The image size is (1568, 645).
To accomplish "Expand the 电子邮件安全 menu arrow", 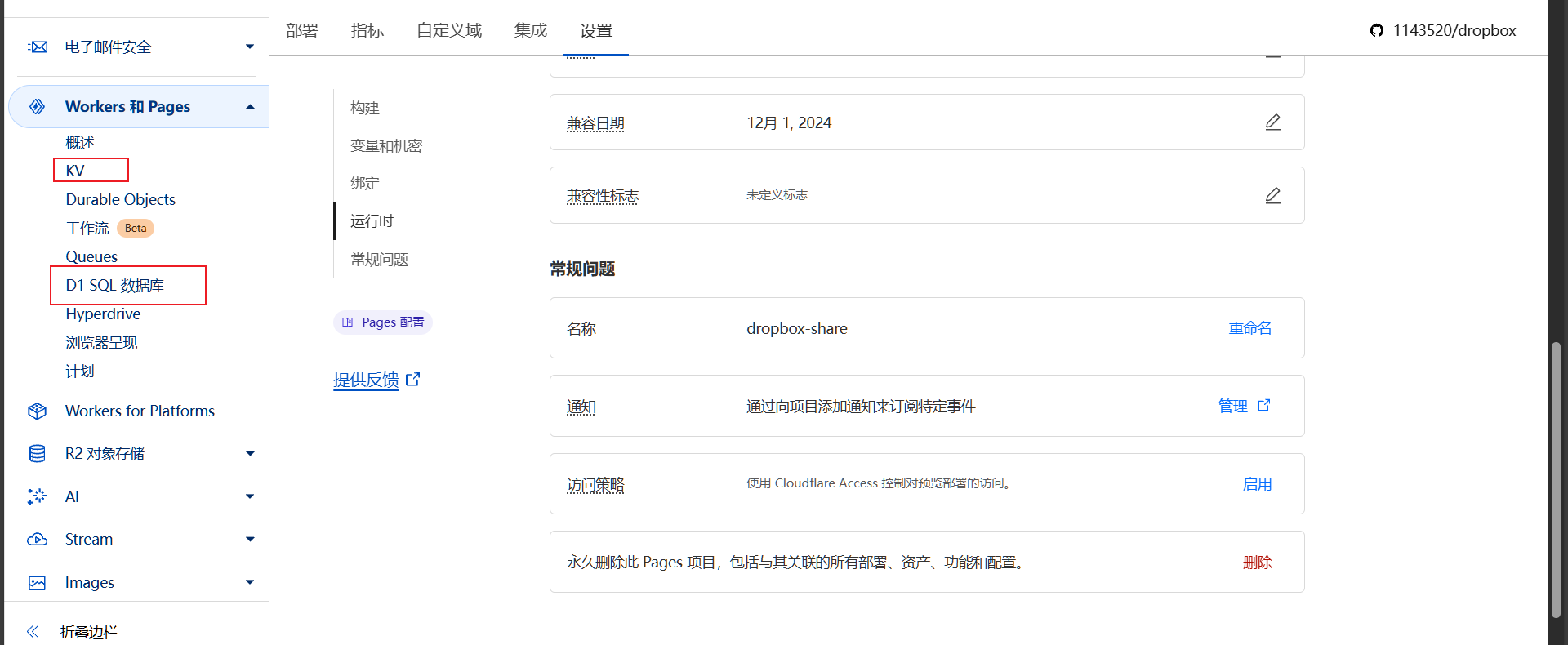I will click(x=250, y=47).
